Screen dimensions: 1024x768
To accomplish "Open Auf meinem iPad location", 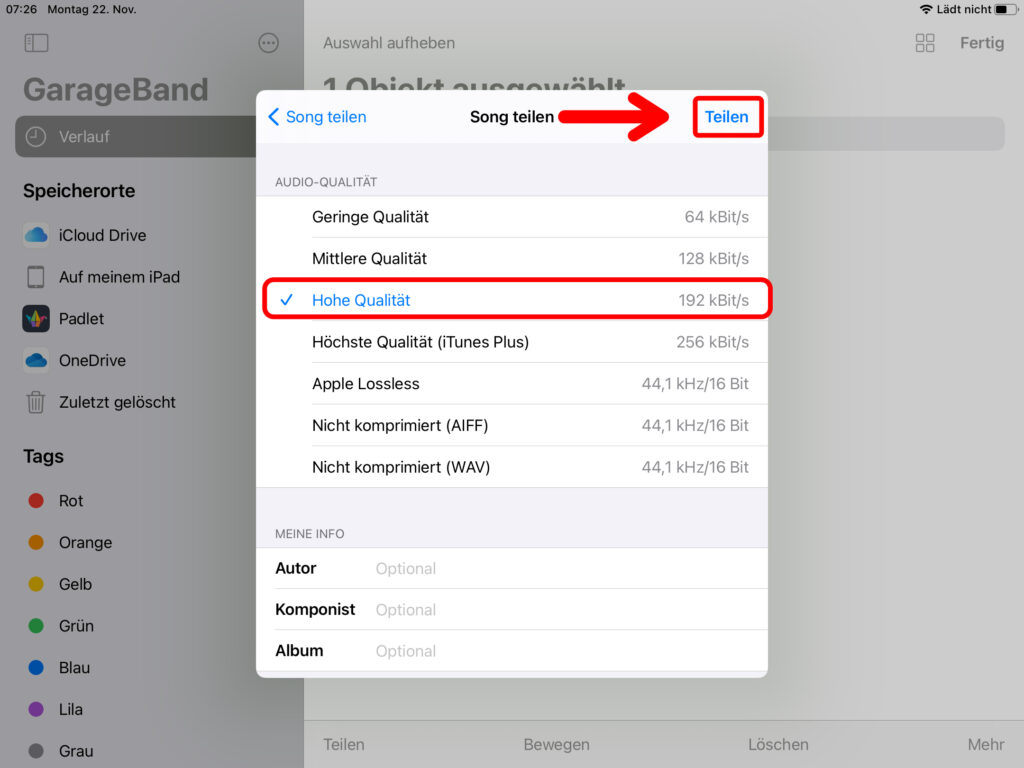I will point(119,277).
